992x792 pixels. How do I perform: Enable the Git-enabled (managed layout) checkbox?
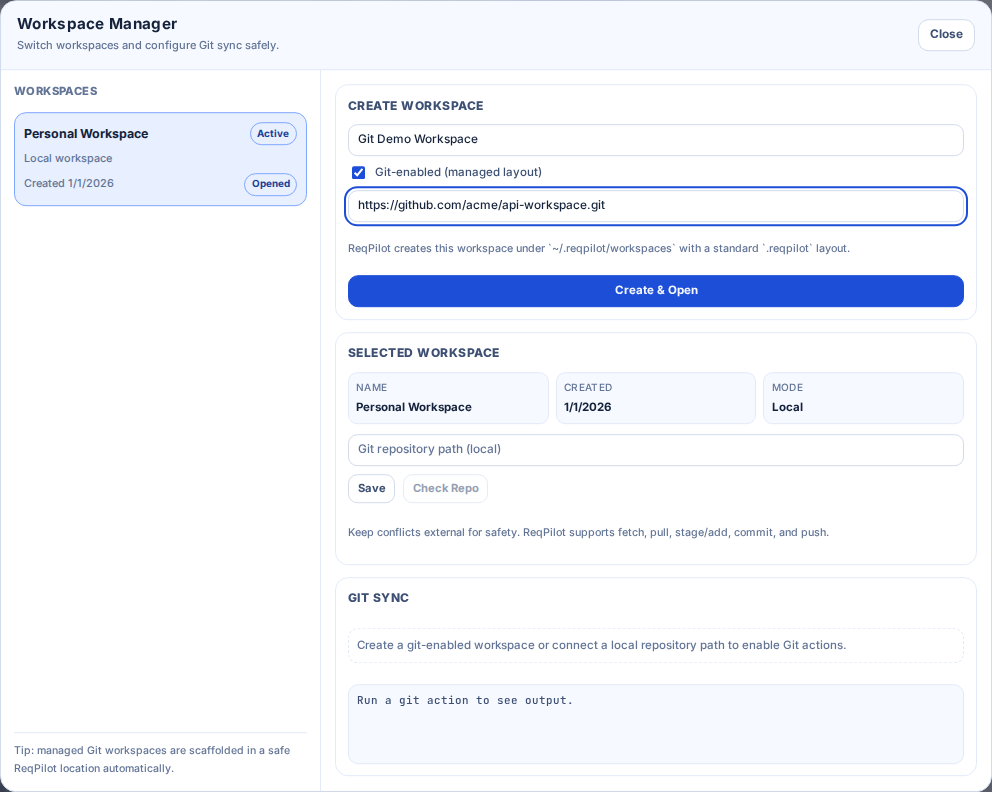pos(358,172)
